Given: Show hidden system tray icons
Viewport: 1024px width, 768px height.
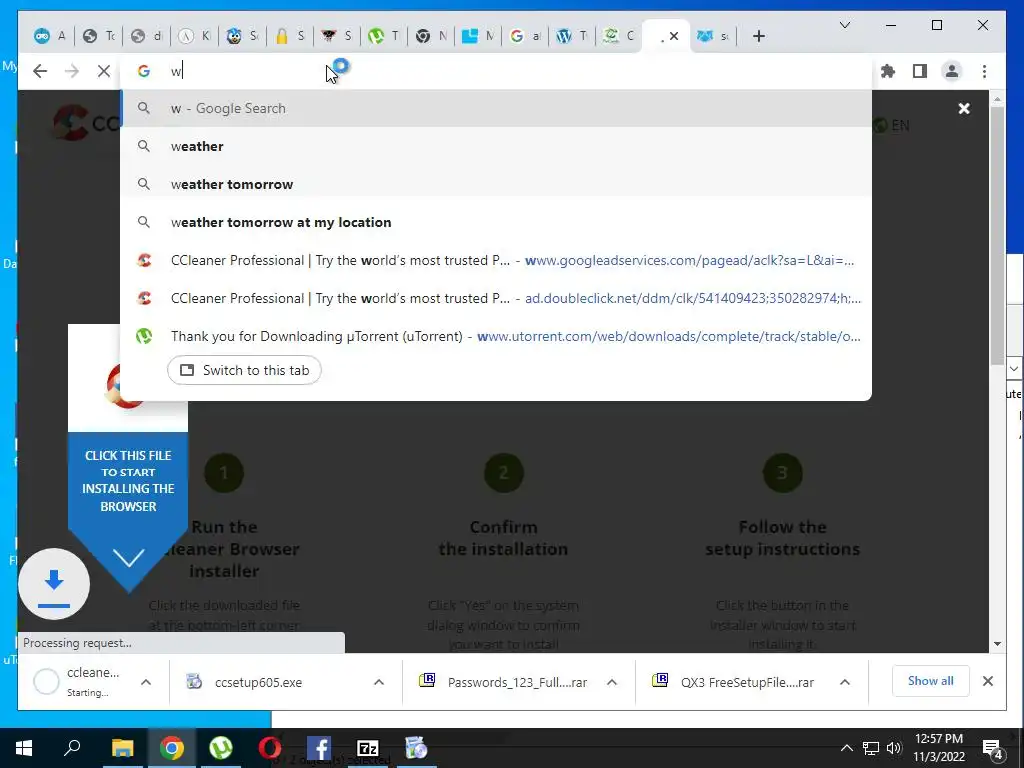Looking at the screenshot, I should (846, 748).
